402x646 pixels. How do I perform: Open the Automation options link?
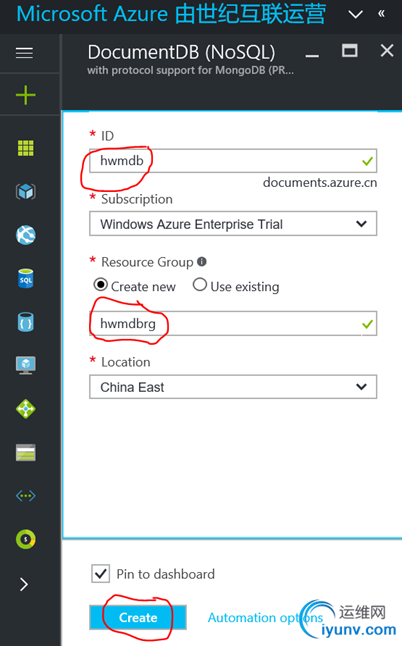coord(265,618)
